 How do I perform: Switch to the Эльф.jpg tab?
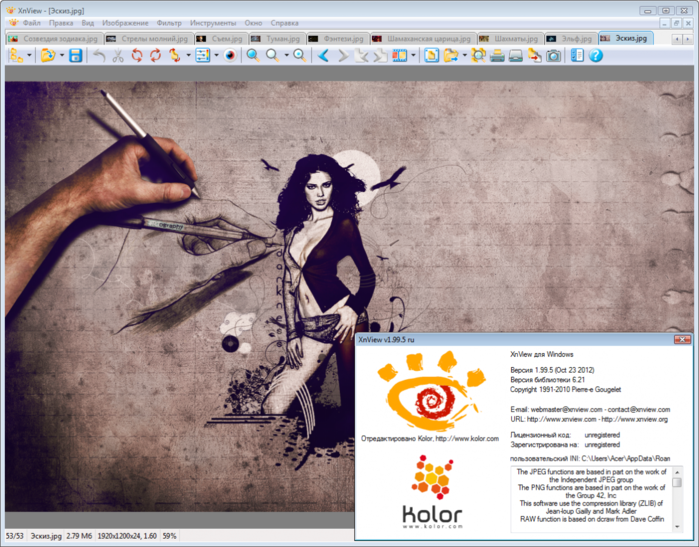pos(572,39)
